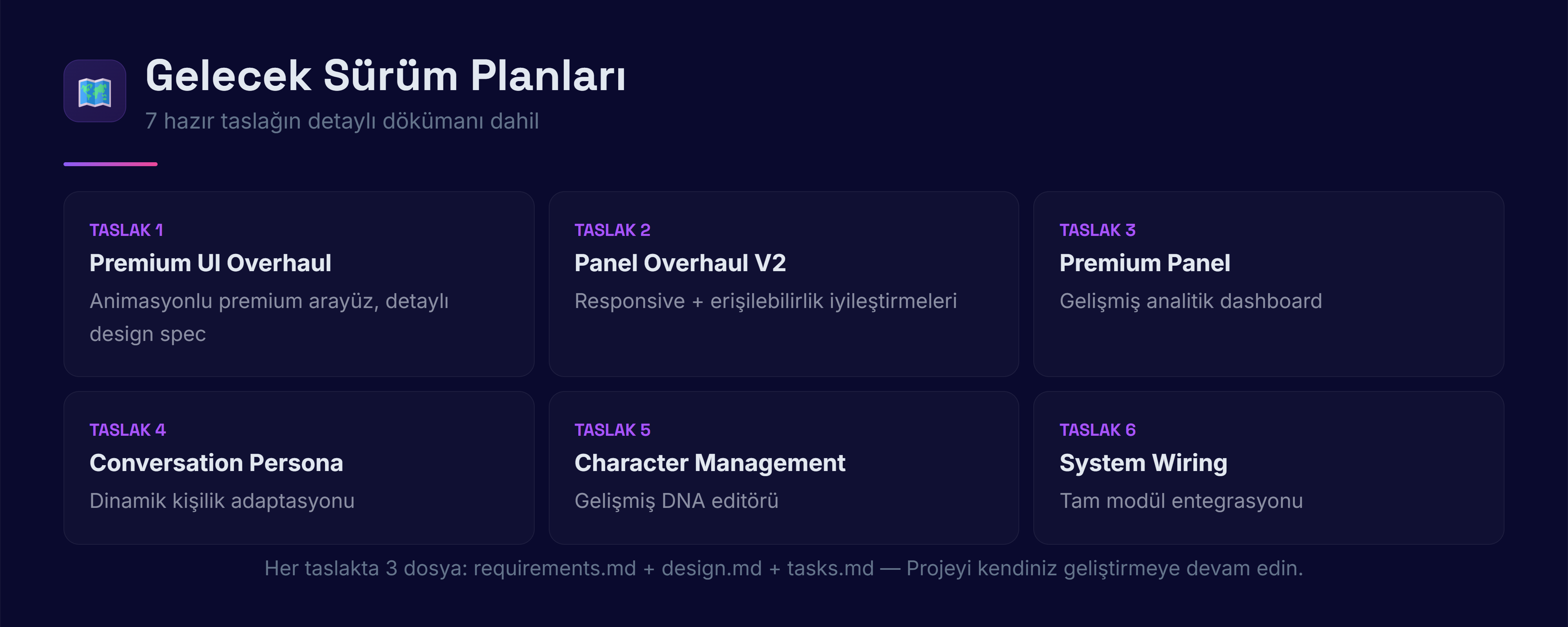Click the TASLAK 2 label
Image resolution: width=1568 pixels, height=627 pixels.
[x=612, y=230]
